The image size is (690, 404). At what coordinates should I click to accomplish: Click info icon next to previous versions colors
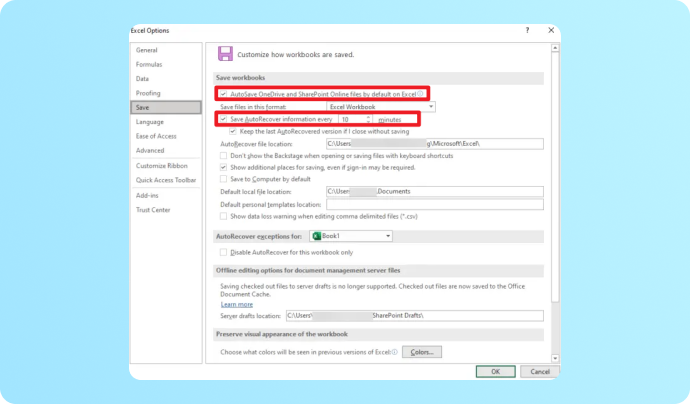[x=395, y=352]
